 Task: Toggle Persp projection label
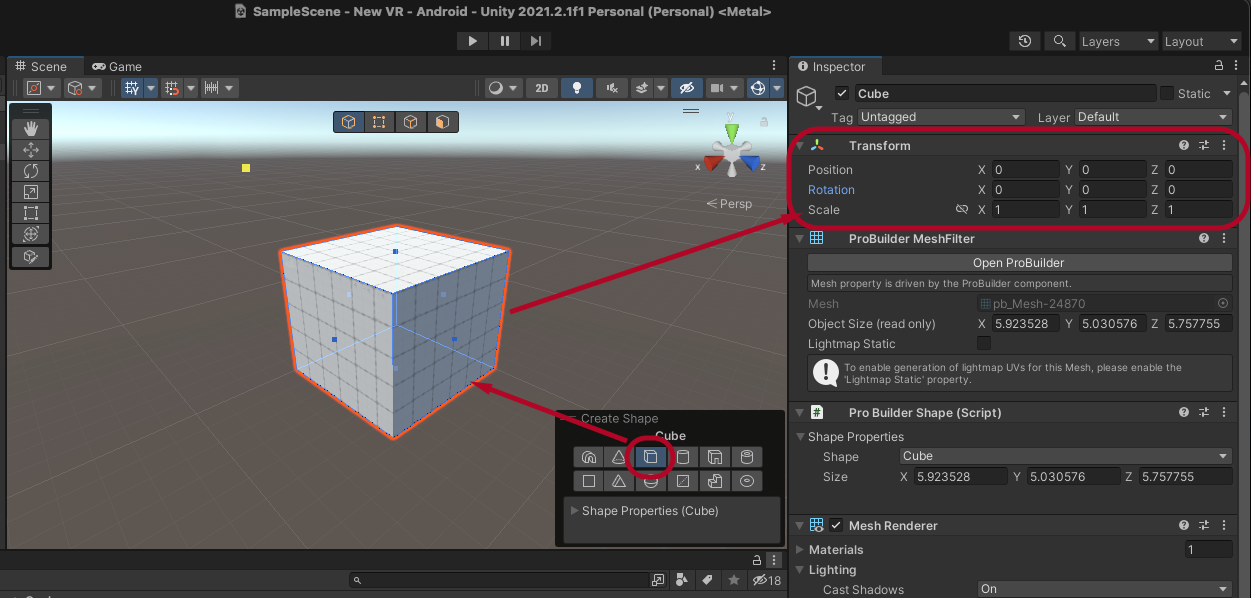pyautogui.click(x=729, y=204)
